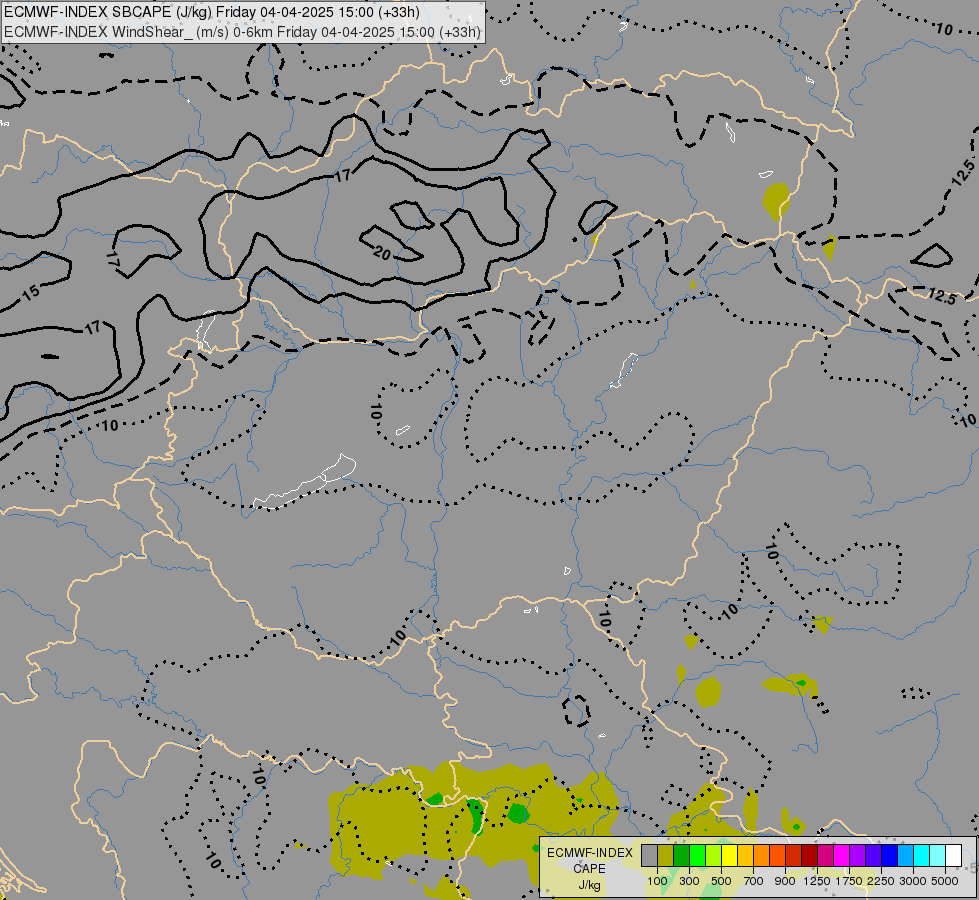Select the dark red swatch left of the 1250 tick
This screenshot has height=900, width=979.
pyautogui.click(x=810, y=856)
